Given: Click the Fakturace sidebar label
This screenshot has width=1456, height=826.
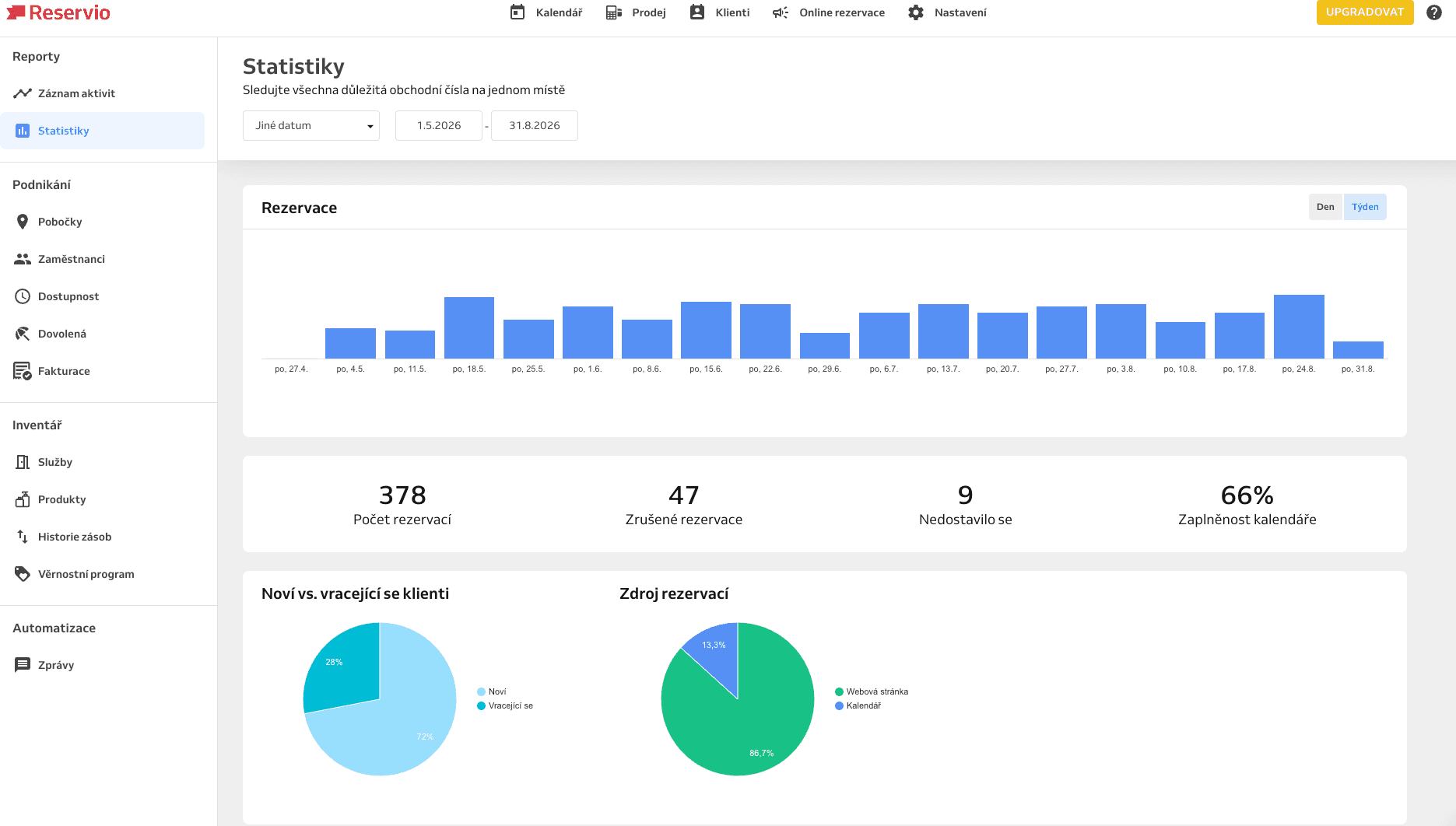Looking at the screenshot, I should 64,371.
